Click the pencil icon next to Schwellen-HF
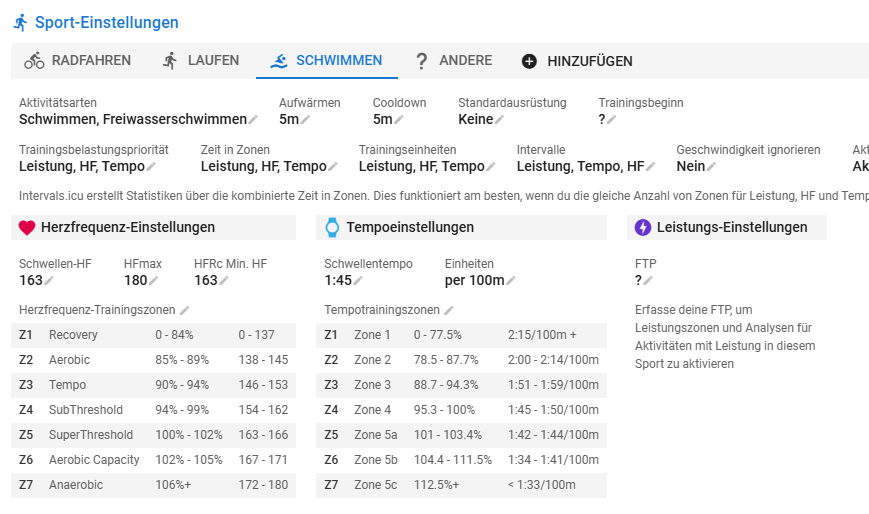The height and width of the screenshot is (514, 869). click(50, 281)
